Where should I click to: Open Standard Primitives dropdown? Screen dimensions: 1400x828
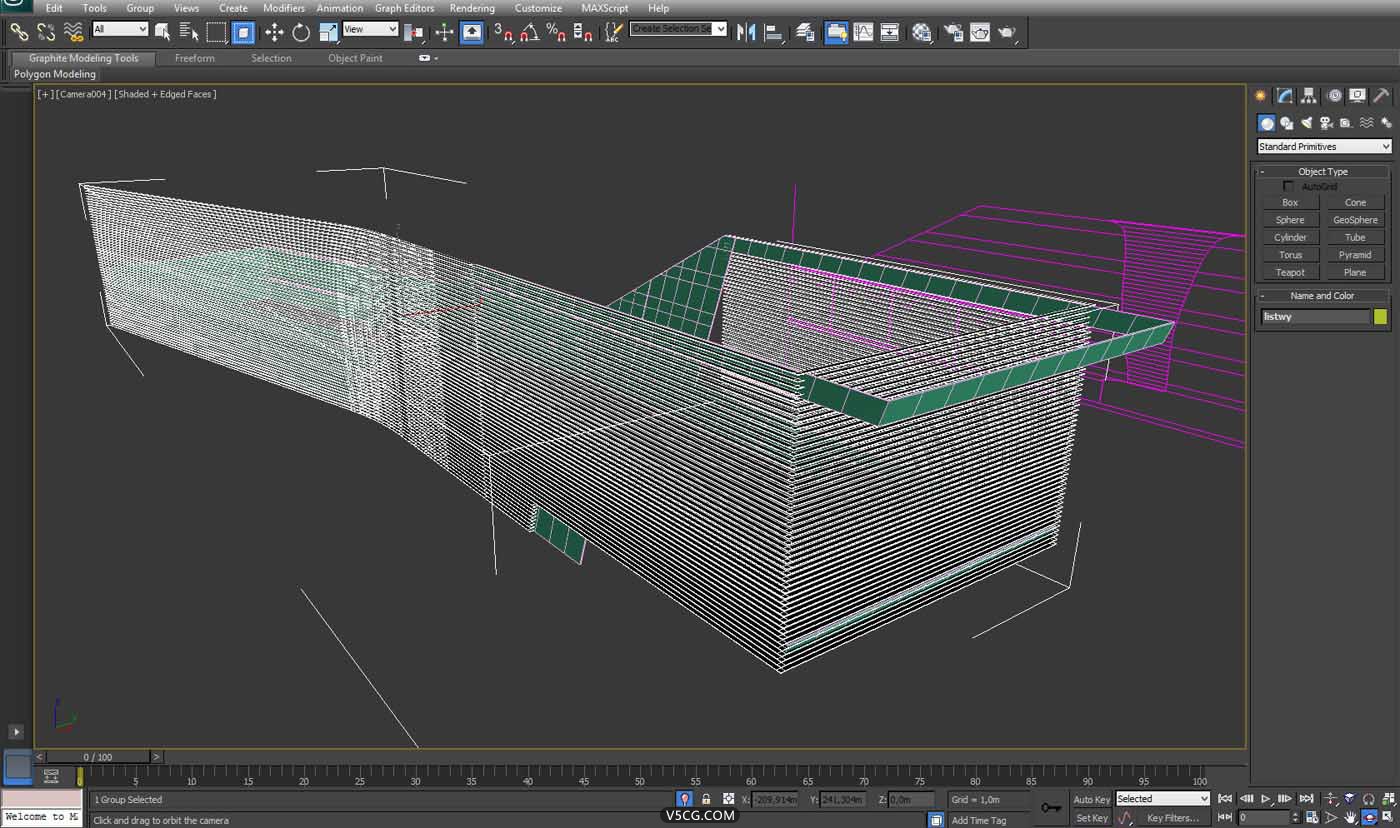click(1324, 147)
